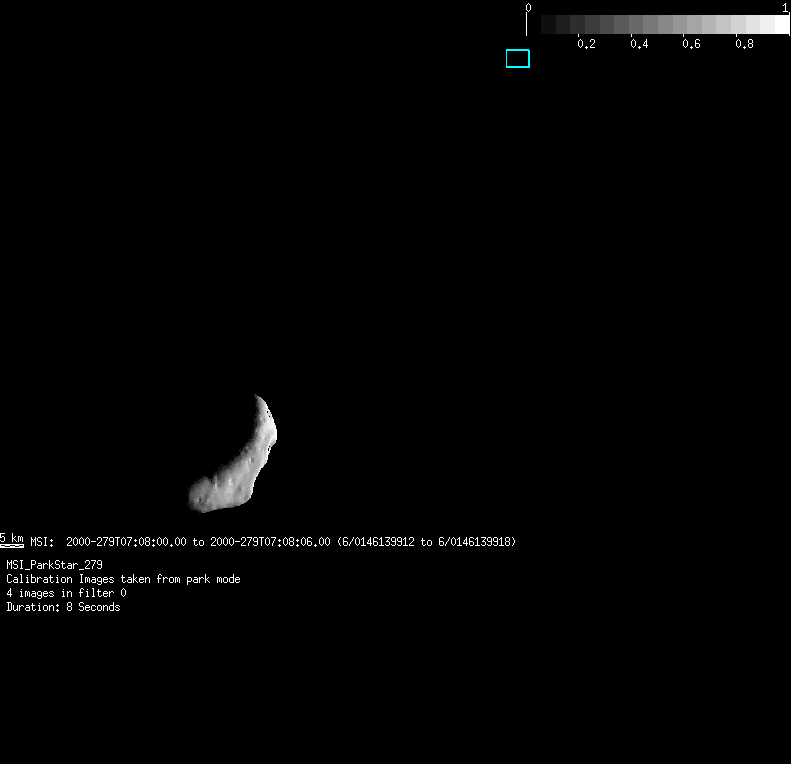Select the 0.2 tick on grayscale legend
The height and width of the screenshot is (764, 791).
tap(586, 44)
